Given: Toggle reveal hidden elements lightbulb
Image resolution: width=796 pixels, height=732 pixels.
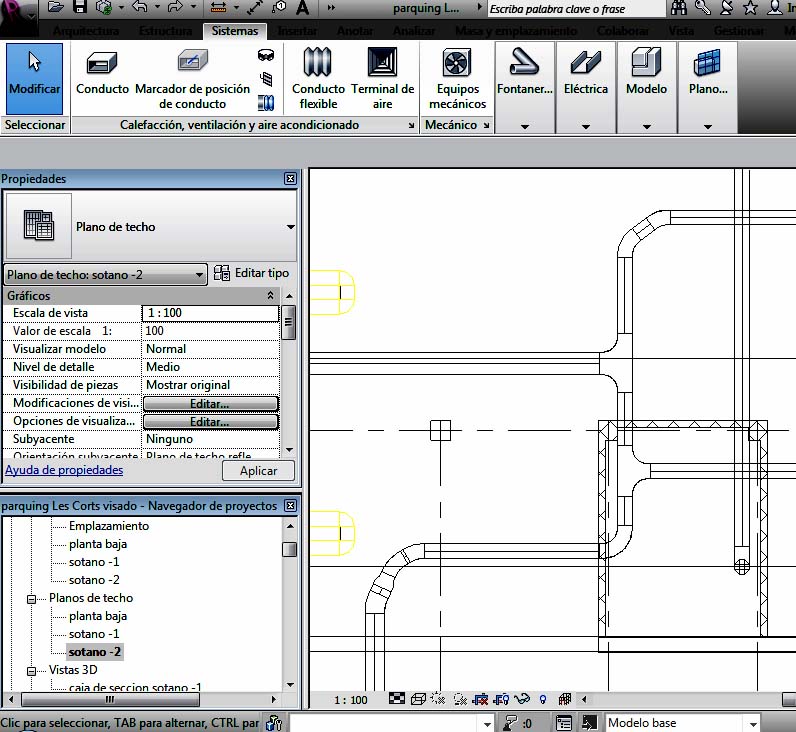Looking at the screenshot, I should 543,700.
